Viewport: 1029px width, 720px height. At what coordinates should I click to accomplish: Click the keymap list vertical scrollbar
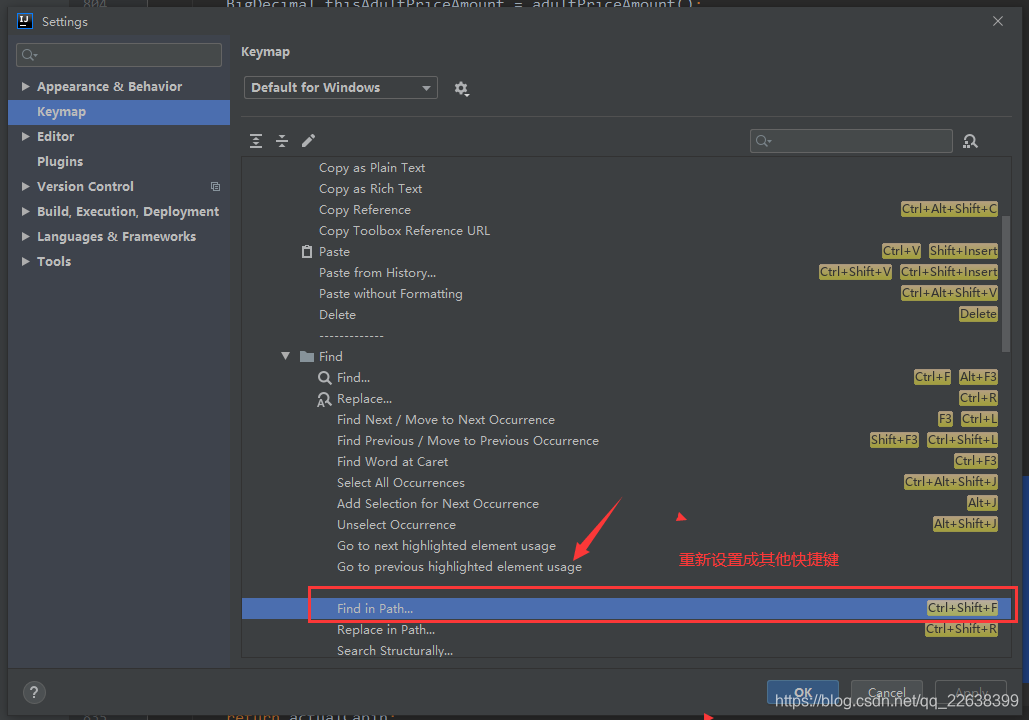[1006, 284]
